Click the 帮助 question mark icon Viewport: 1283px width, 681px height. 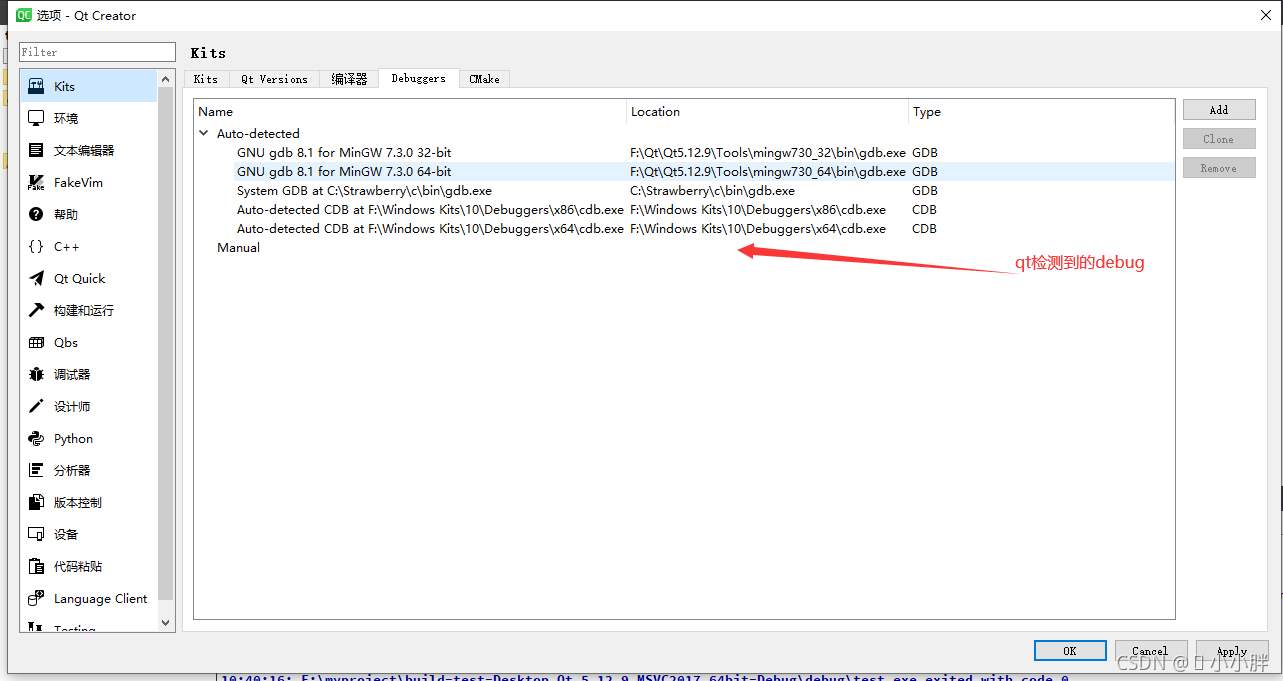[x=36, y=214]
